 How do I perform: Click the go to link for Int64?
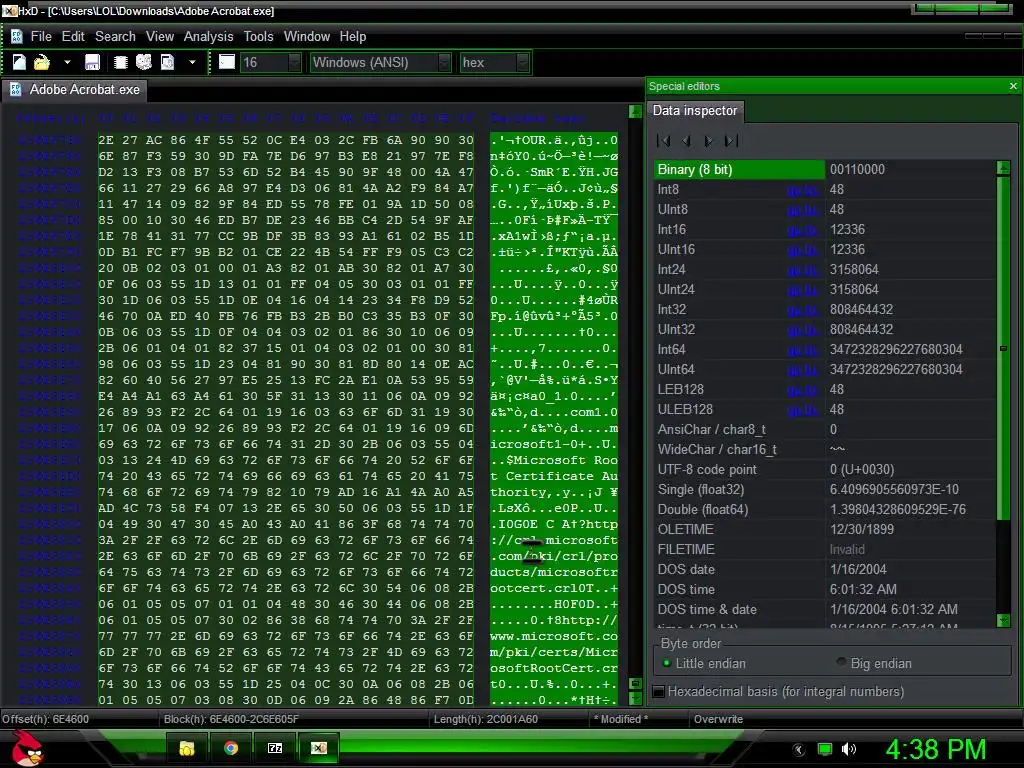pos(803,350)
